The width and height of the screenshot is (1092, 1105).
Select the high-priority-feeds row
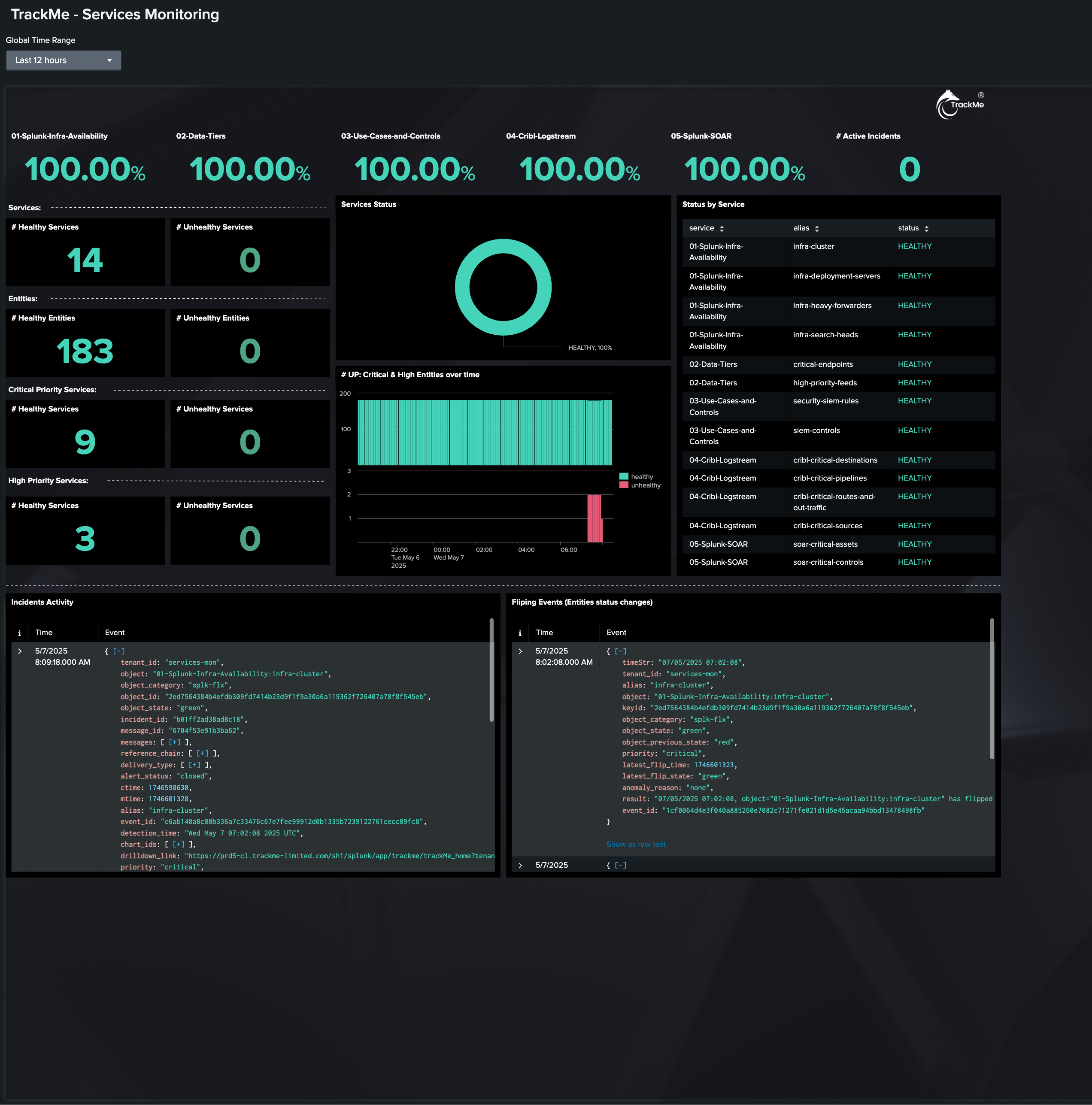click(x=839, y=383)
